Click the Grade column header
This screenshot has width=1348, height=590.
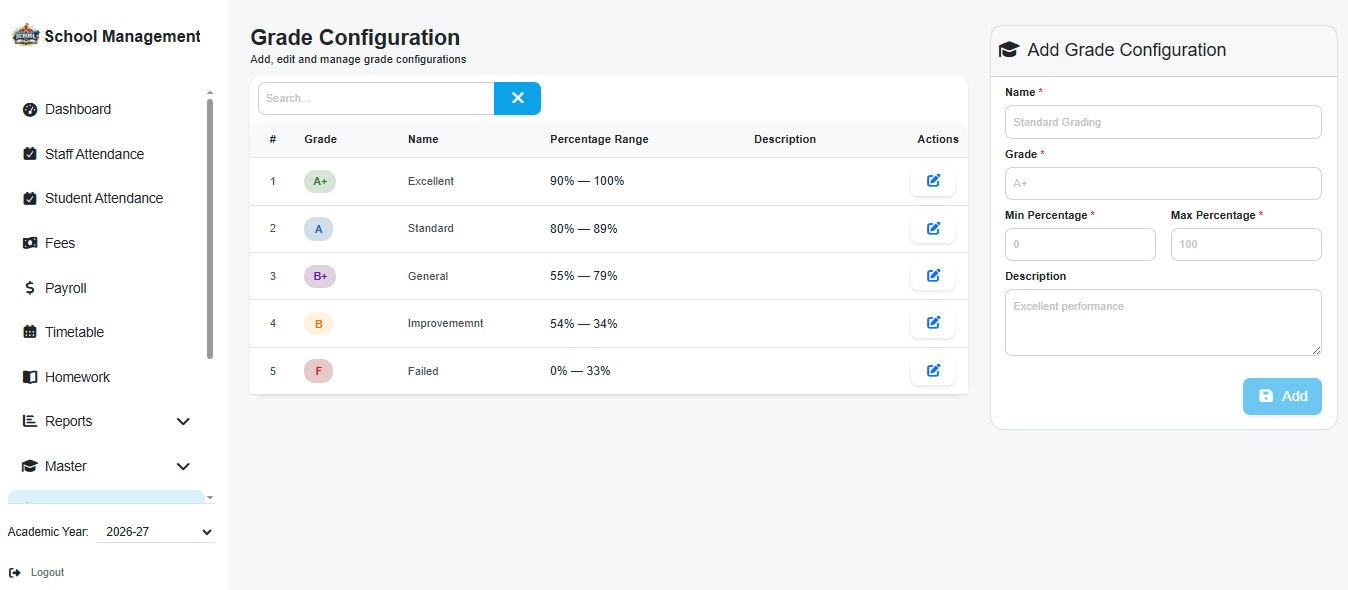[320, 140]
